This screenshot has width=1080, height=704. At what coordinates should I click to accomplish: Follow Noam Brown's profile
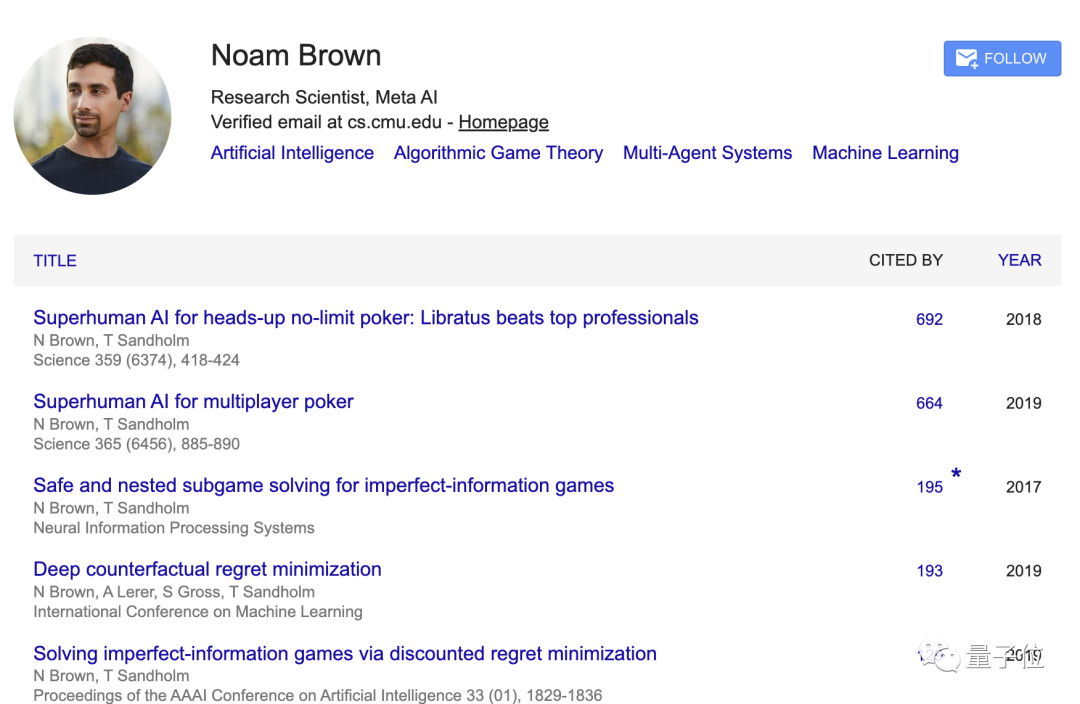pyautogui.click(x=1002, y=59)
